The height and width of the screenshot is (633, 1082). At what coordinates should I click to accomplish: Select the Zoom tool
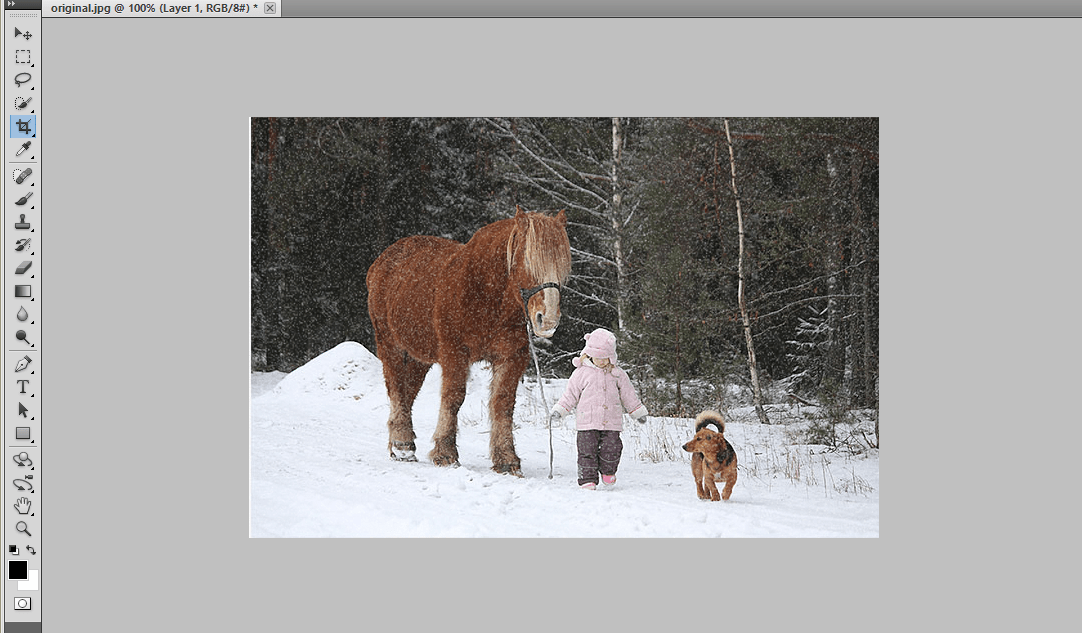click(23, 529)
